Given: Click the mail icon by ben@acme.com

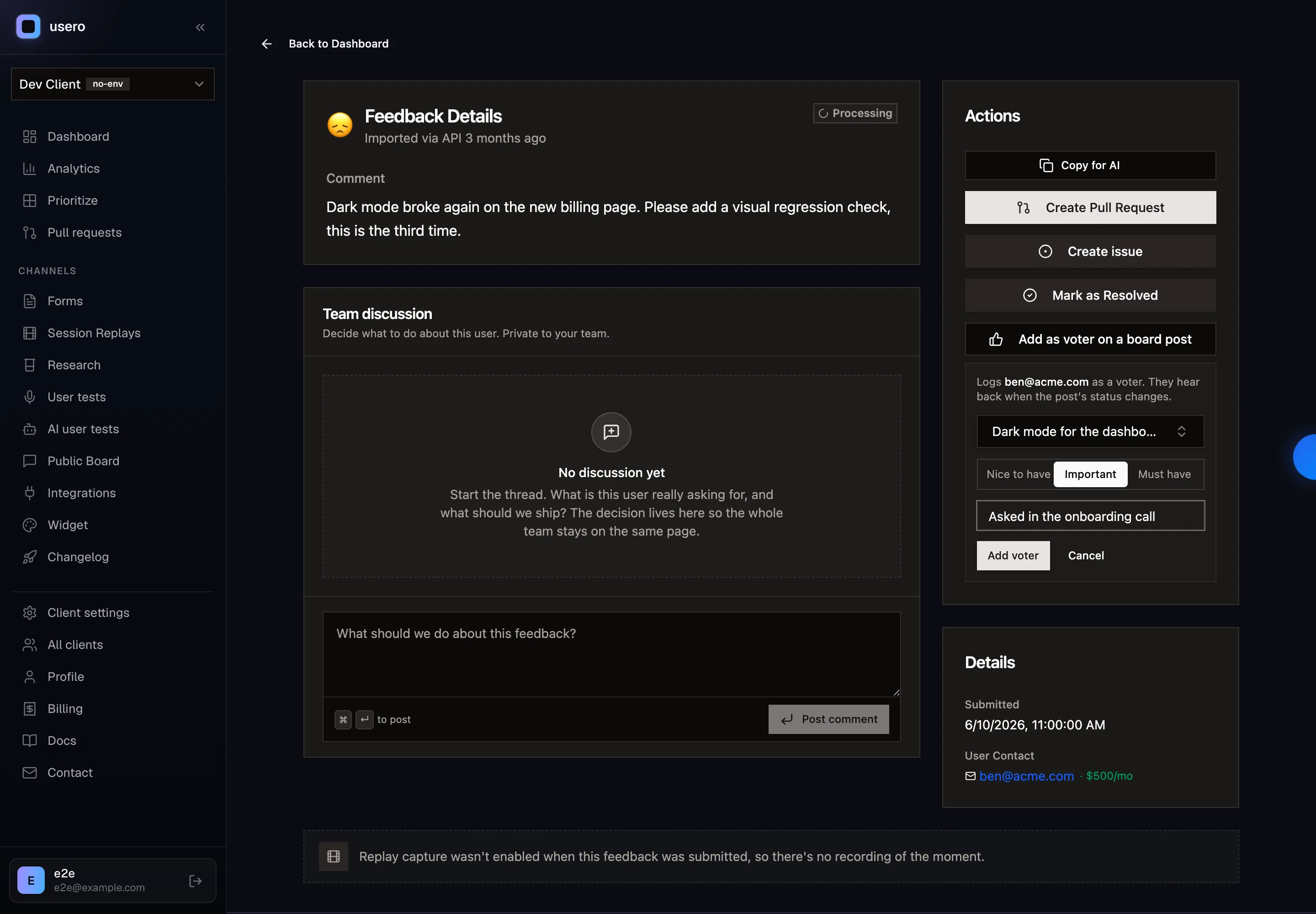Looking at the screenshot, I should (x=970, y=776).
